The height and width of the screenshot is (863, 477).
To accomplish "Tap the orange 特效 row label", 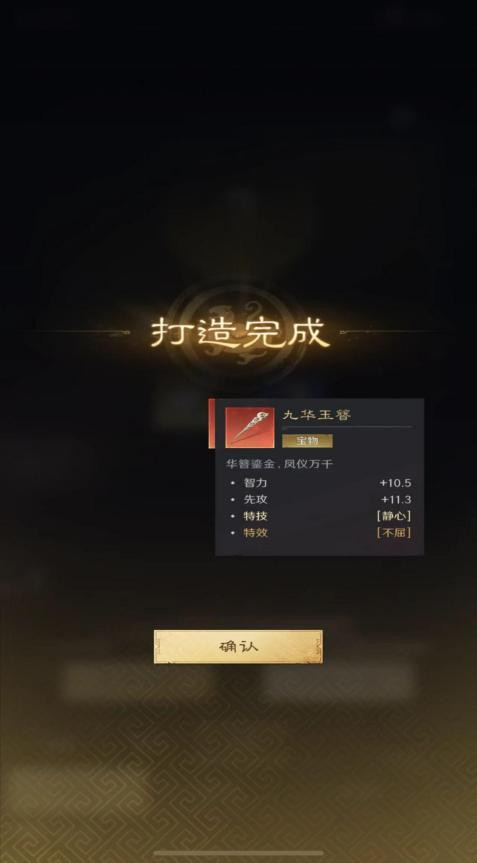I will pyautogui.click(x=255, y=533).
